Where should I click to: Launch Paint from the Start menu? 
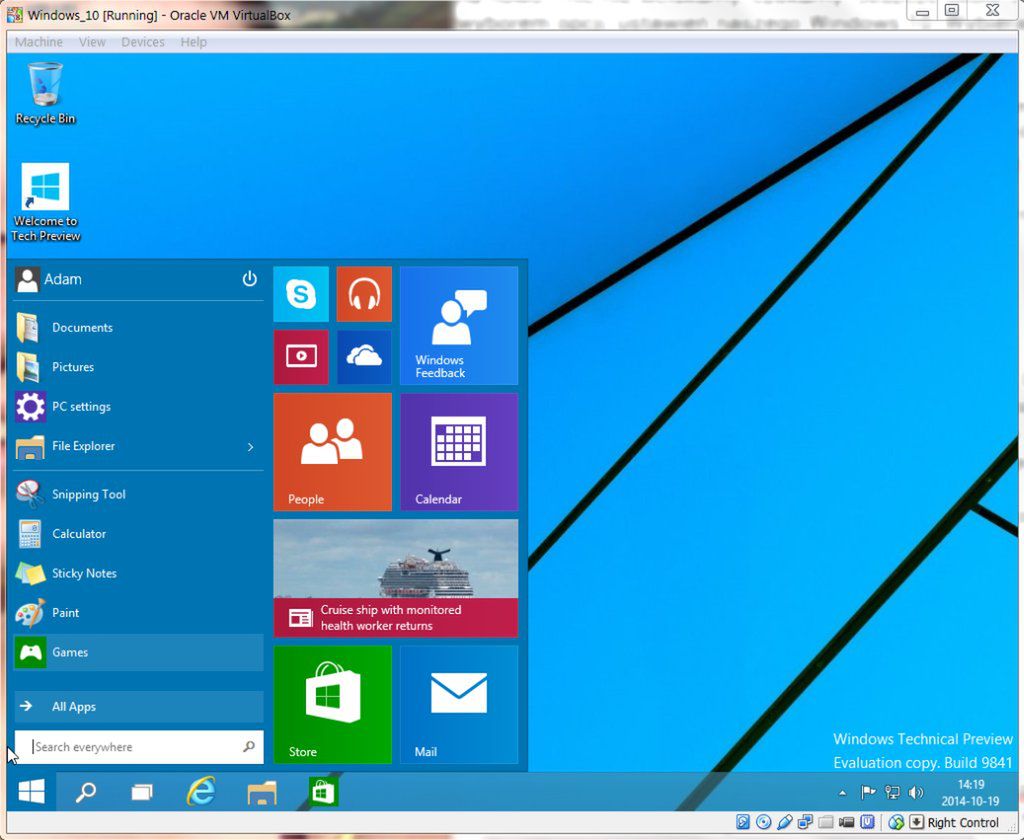[138, 613]
